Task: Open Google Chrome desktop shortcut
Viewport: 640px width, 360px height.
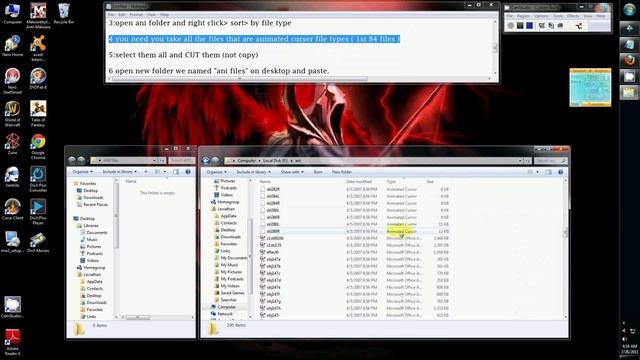Action: coord(38,146)
